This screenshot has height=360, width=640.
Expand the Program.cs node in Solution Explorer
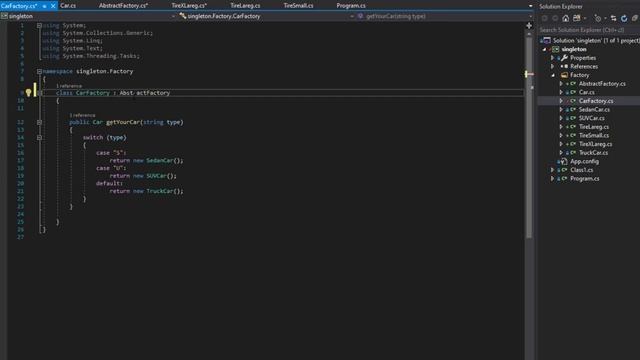coord(553,179)
